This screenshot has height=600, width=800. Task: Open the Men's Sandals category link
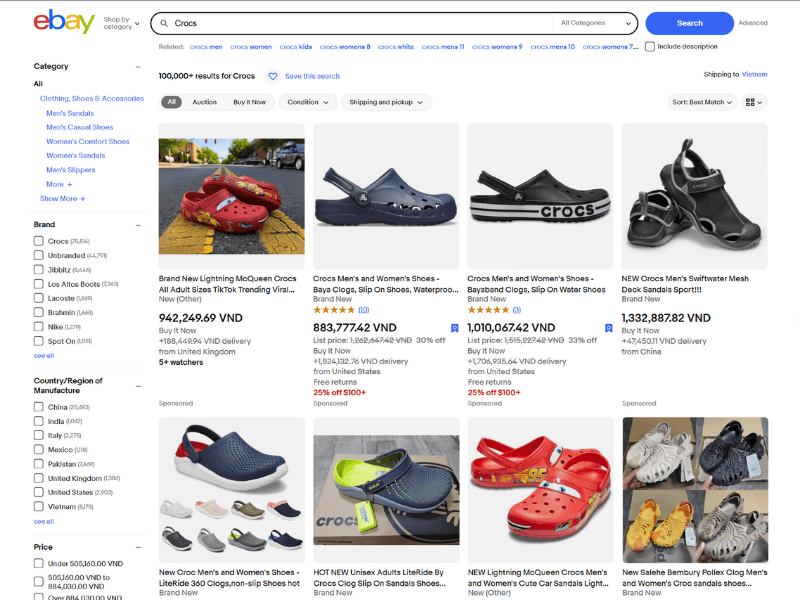point(71,113)
